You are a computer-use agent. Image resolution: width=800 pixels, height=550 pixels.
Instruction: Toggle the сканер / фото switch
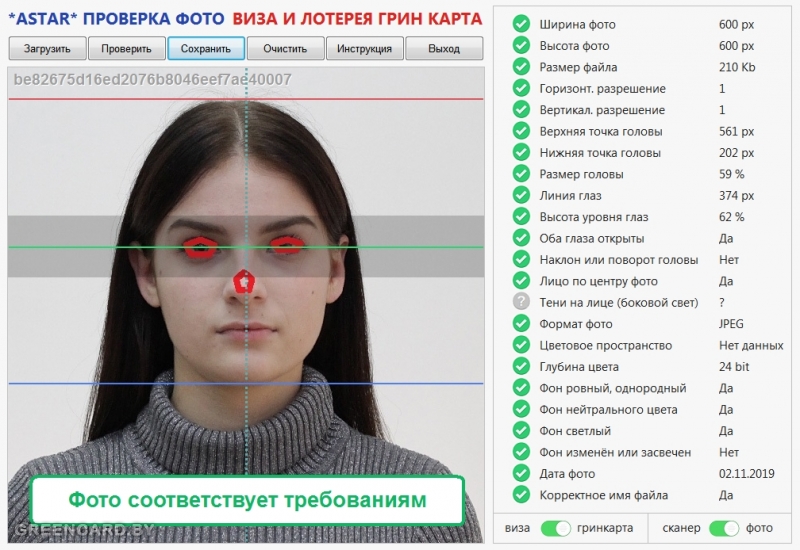(724, 528)
